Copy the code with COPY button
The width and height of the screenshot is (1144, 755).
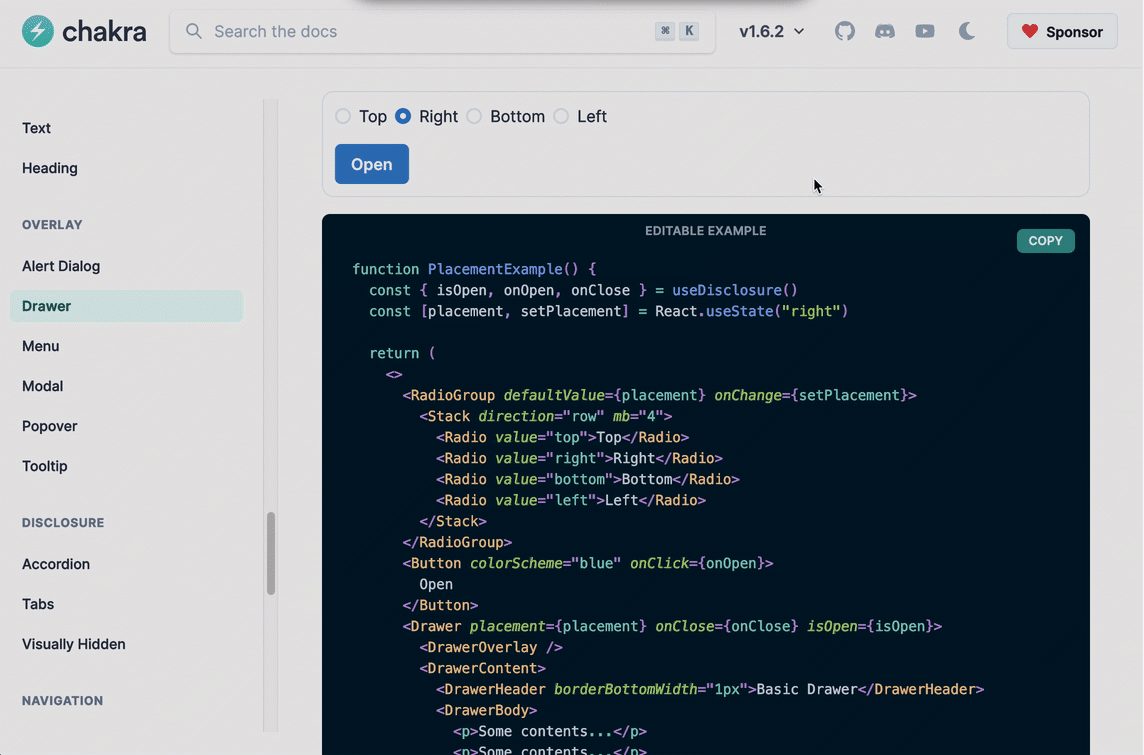[x=1046, y=241]
